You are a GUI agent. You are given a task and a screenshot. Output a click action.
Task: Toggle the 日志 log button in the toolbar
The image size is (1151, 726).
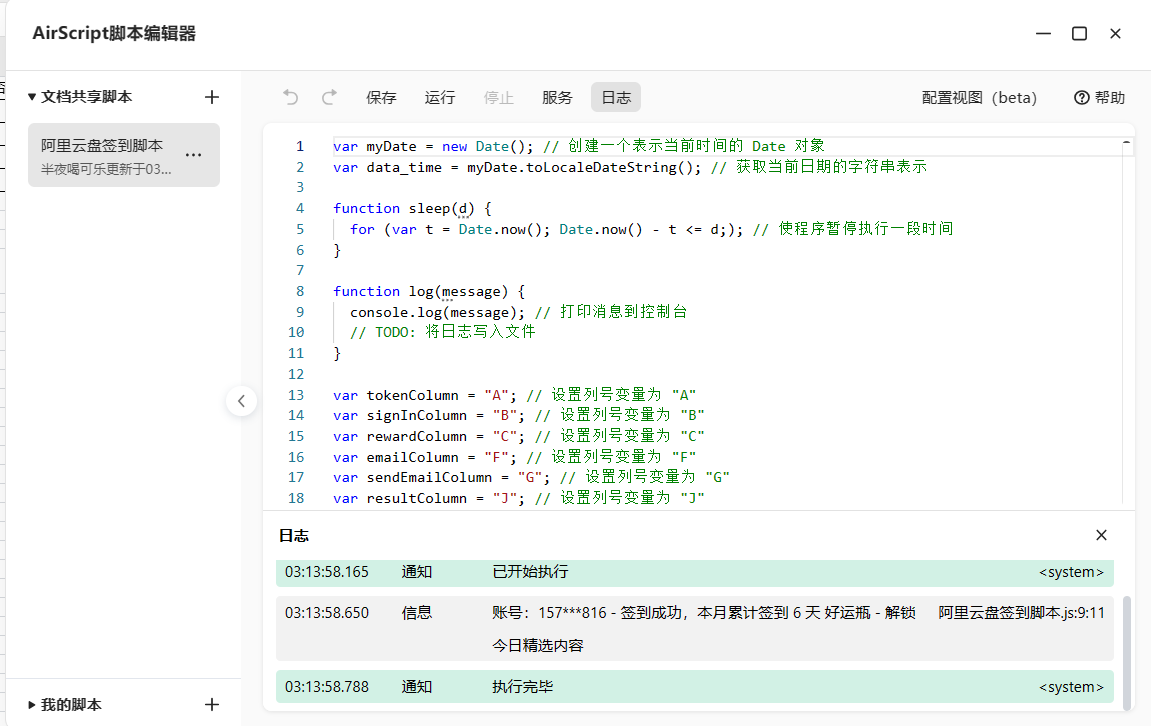pos(616,98)
